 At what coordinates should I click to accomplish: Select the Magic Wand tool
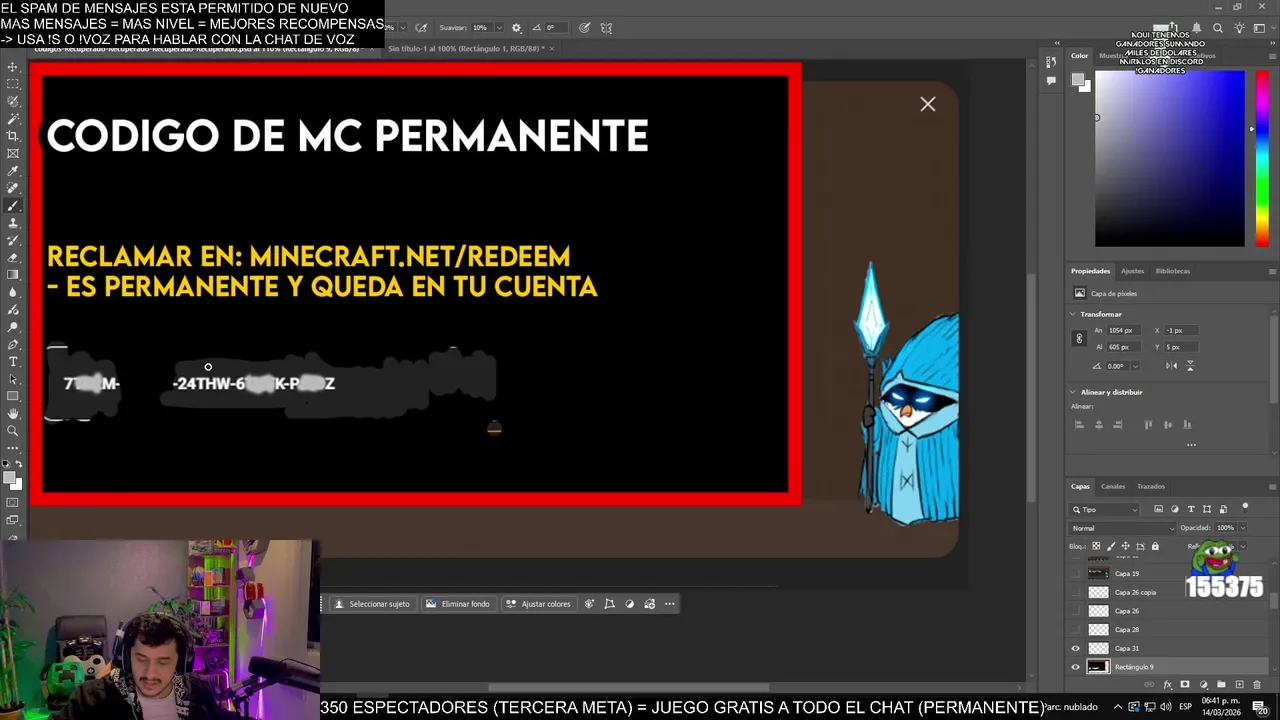coord(13,119)
